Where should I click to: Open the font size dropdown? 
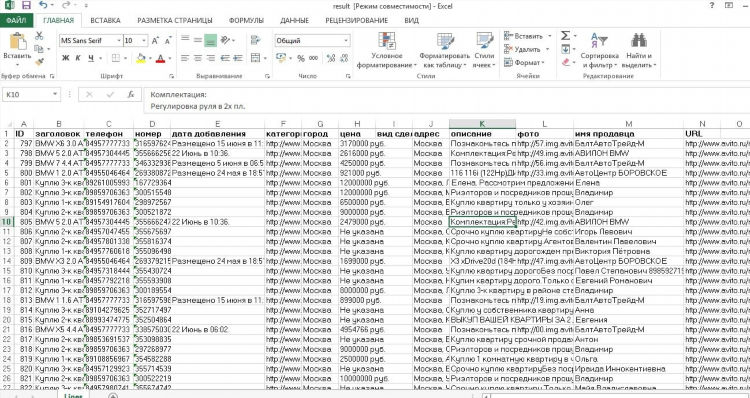tap(143, 41)
